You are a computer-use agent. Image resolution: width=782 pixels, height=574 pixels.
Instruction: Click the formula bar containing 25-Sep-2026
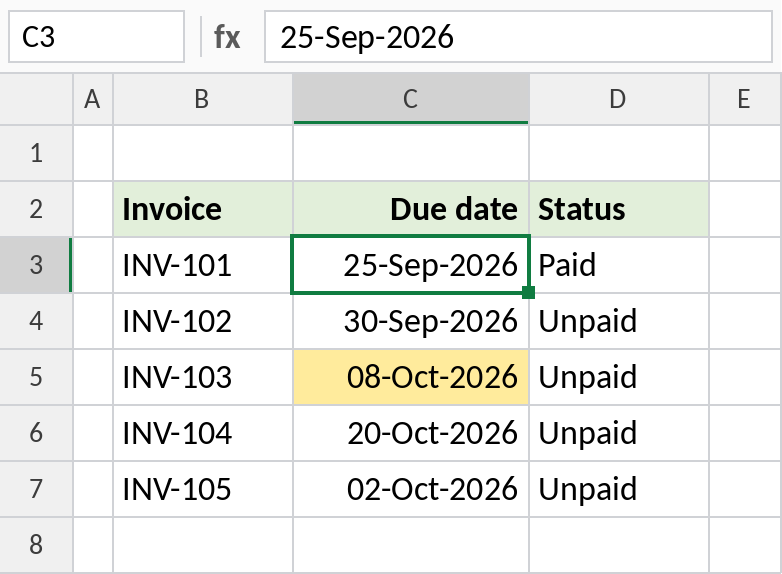[518, 37]
